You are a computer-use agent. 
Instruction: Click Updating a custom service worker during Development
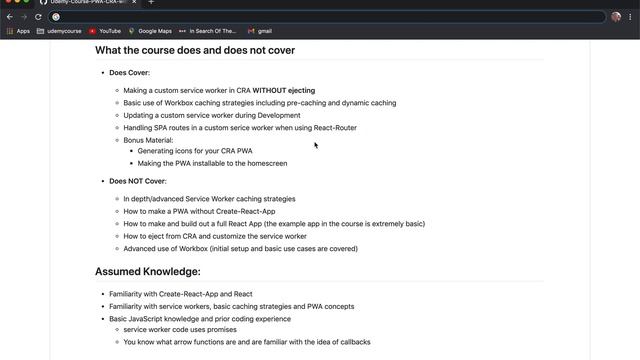pyautogui.click(x=212, y=116)
